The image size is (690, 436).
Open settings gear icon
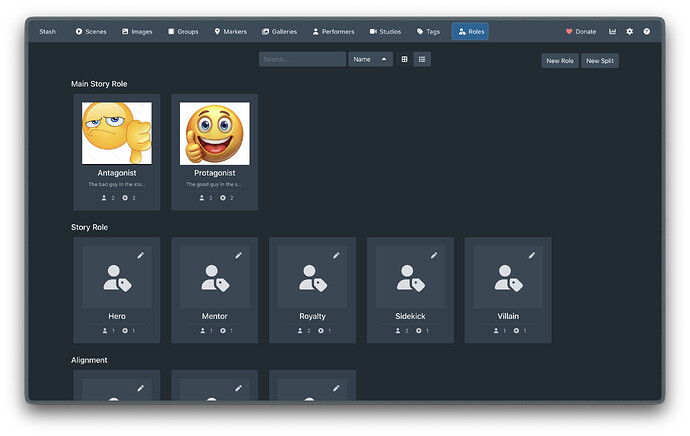click(629, 32)
